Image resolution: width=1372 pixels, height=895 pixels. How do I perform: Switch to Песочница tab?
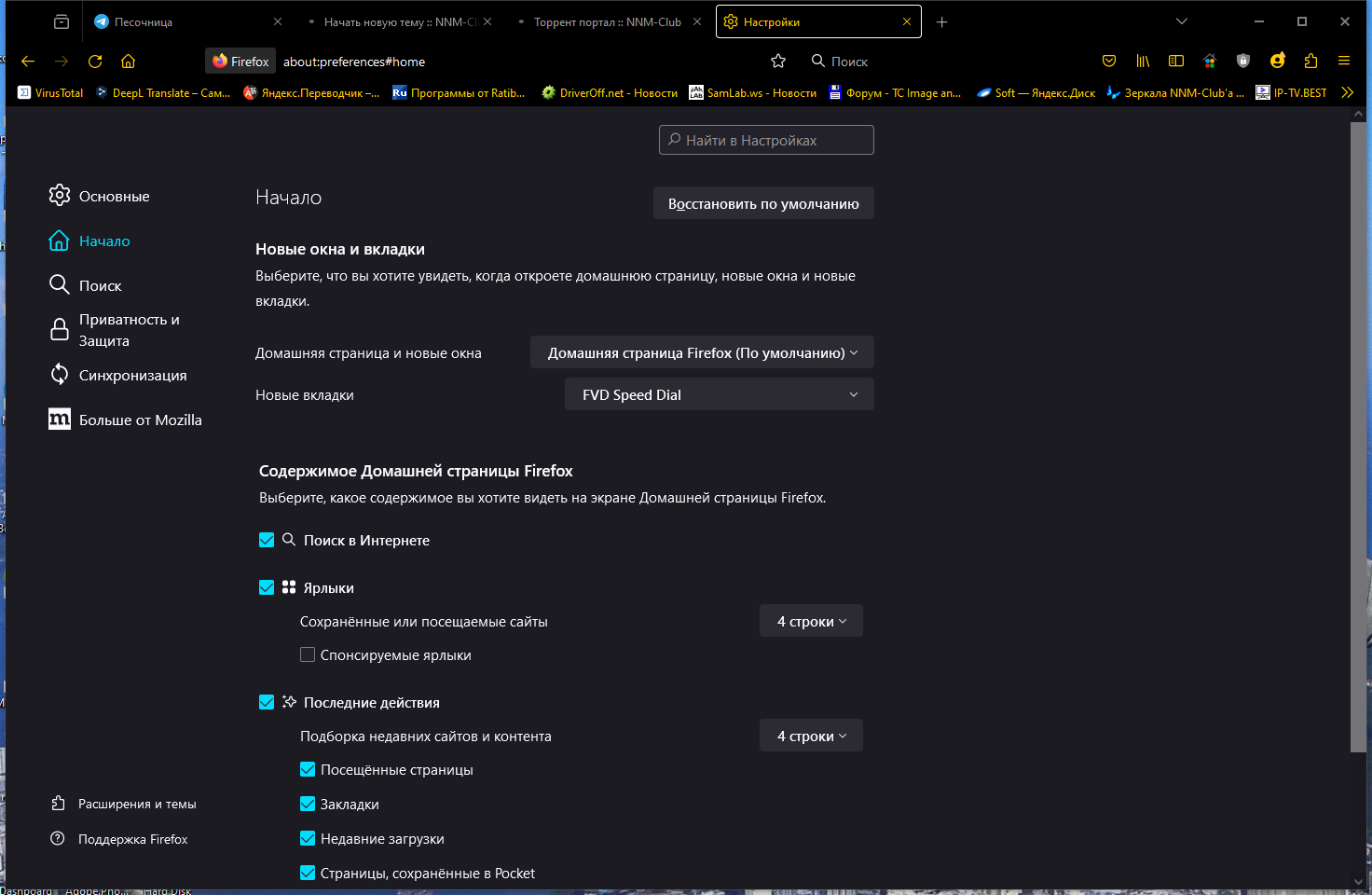(x=186, y=21)
